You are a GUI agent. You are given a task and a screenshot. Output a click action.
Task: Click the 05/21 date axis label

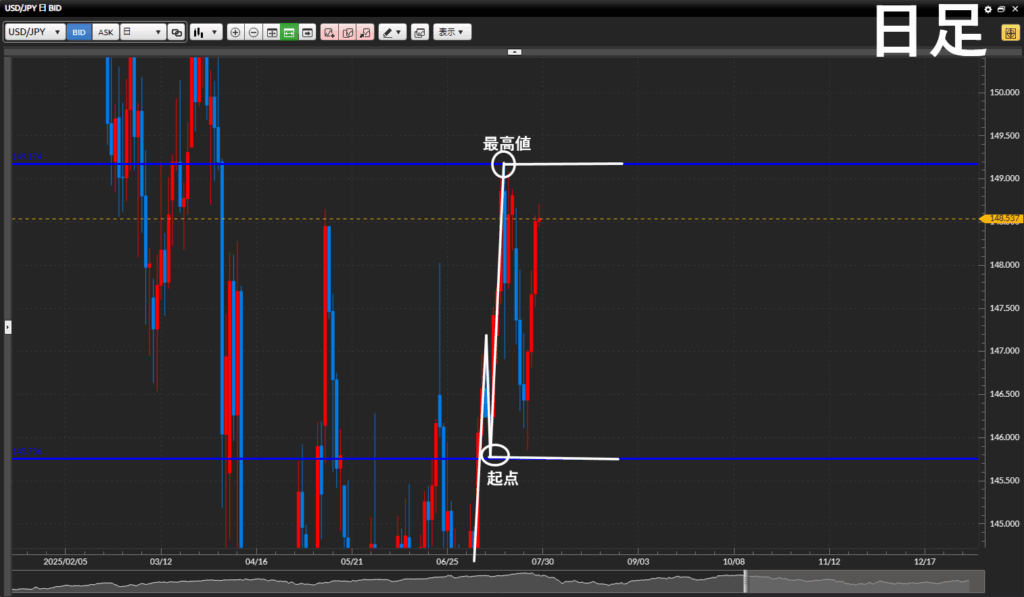coord(351,562)
